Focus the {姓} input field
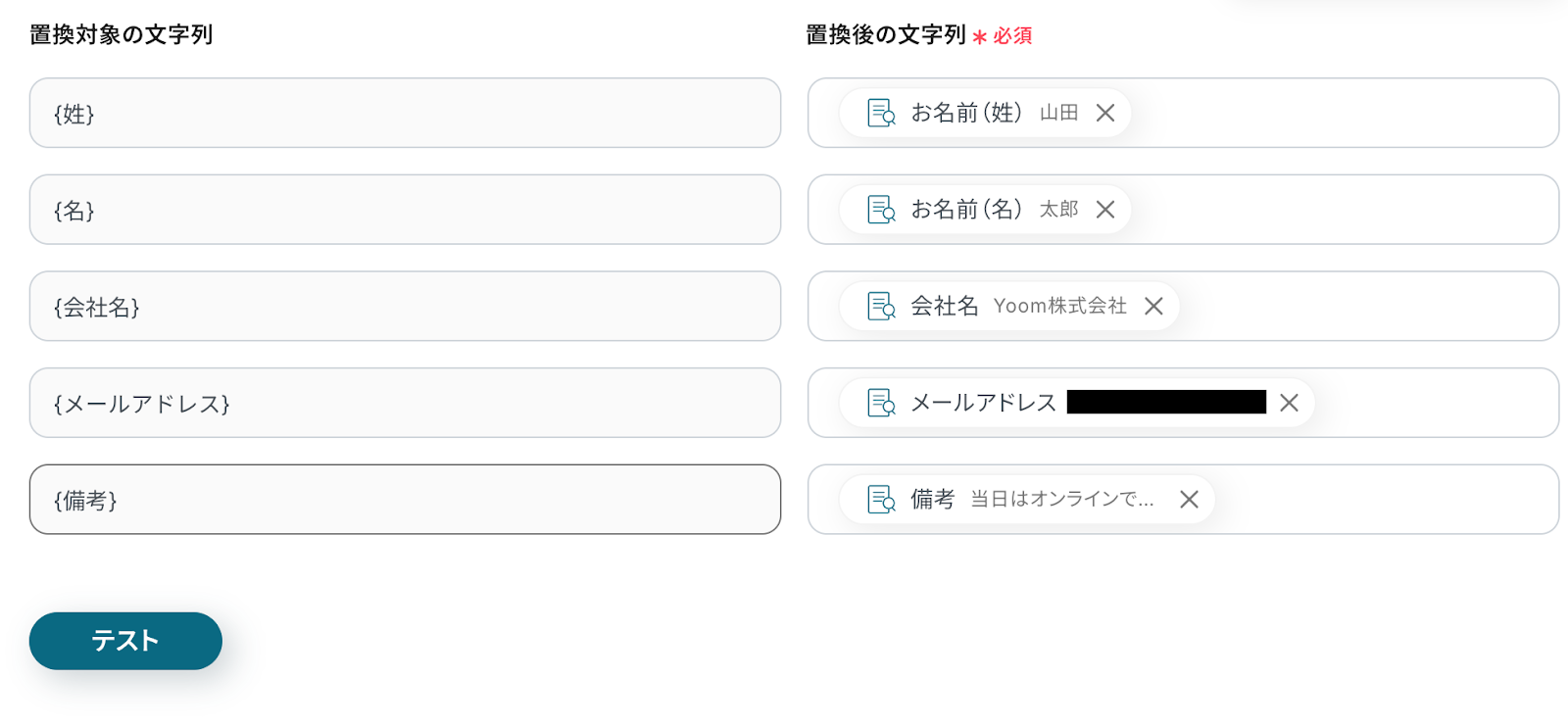This screenshot has width=1568, height=728. [x=405, y=114]
